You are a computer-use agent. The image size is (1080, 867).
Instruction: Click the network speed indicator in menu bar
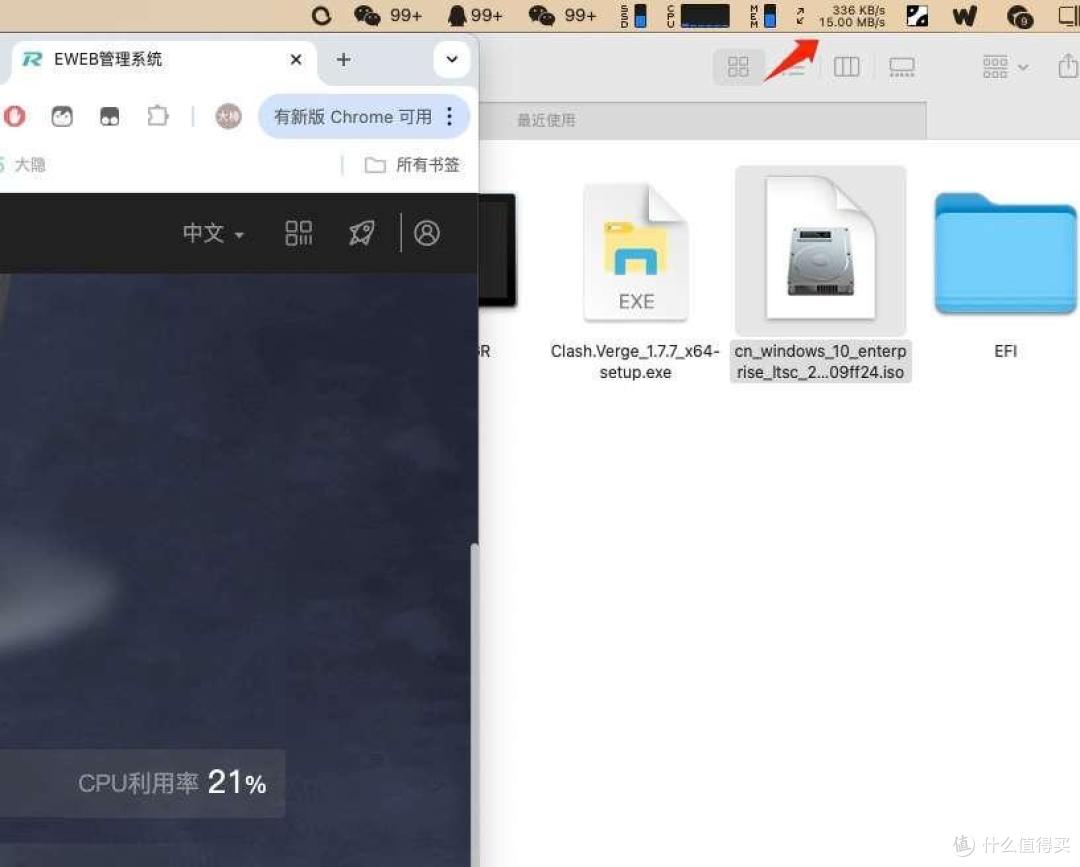tap(840, 16)
